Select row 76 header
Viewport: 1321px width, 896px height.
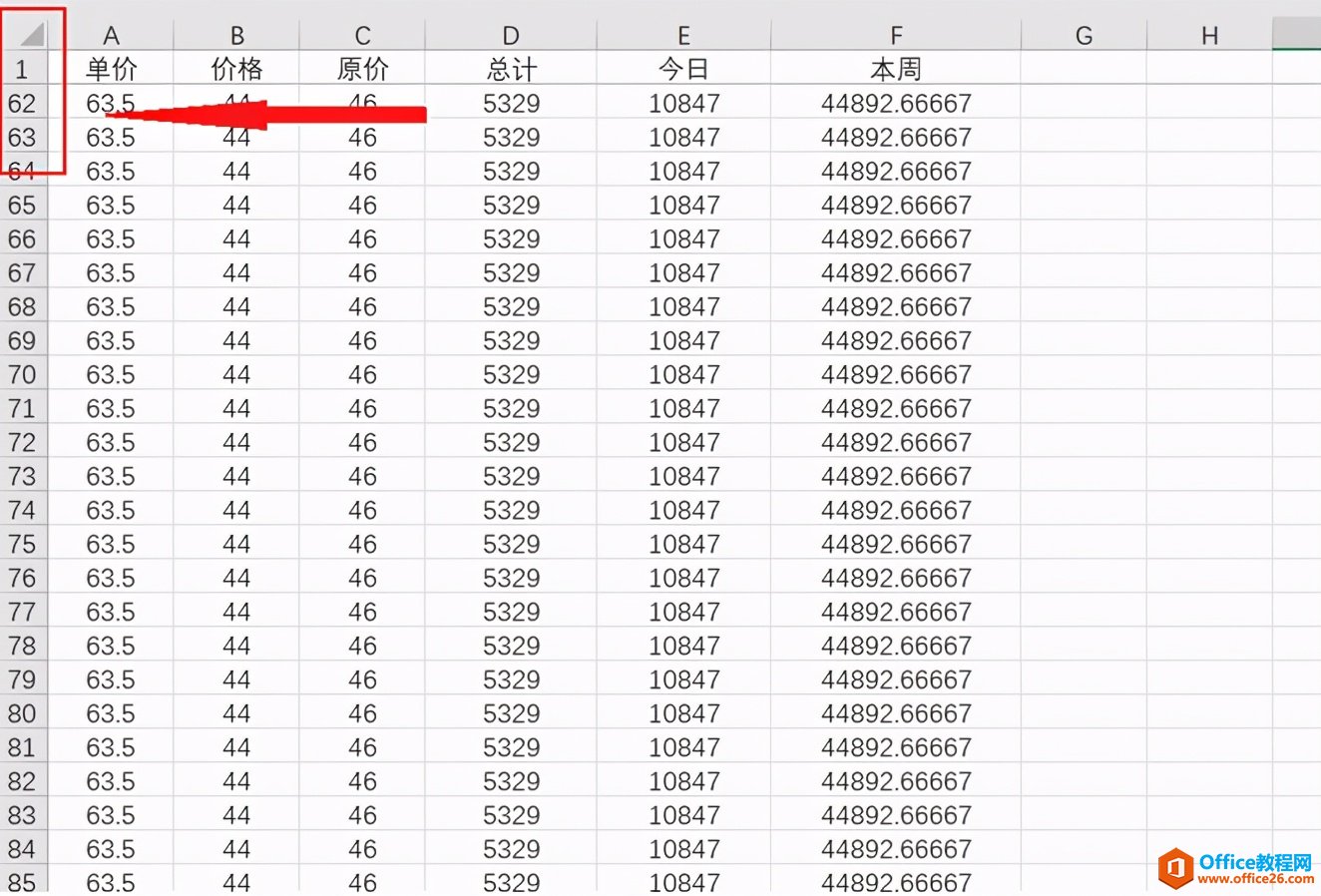click(23, 578)
